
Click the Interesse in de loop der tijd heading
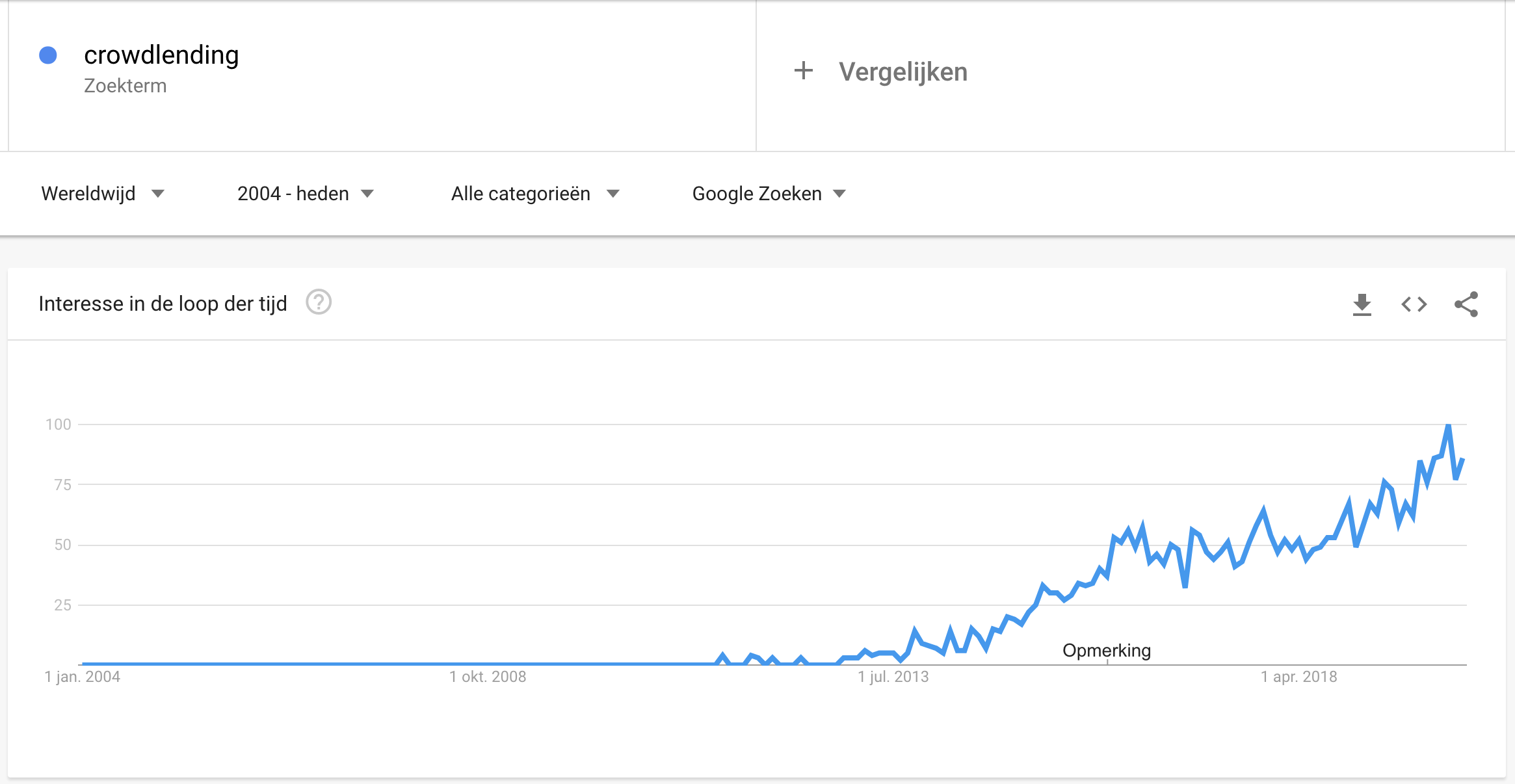(163, 304)
